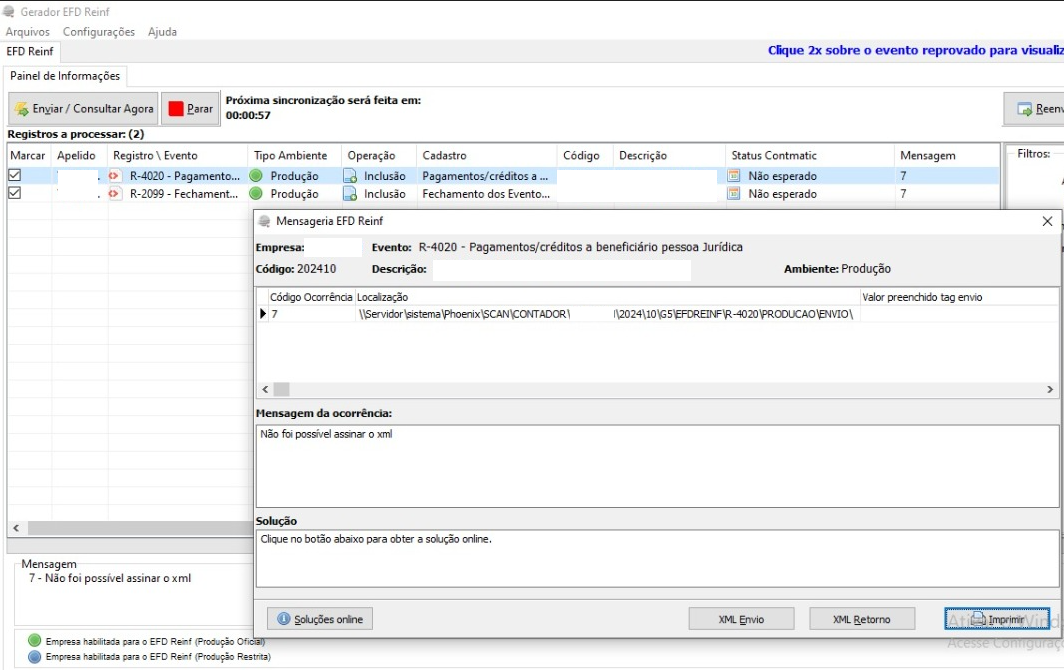Click the Gerador EFD Reinf title bar icon
The image size is (1064, 670).
tap(9, 12)
